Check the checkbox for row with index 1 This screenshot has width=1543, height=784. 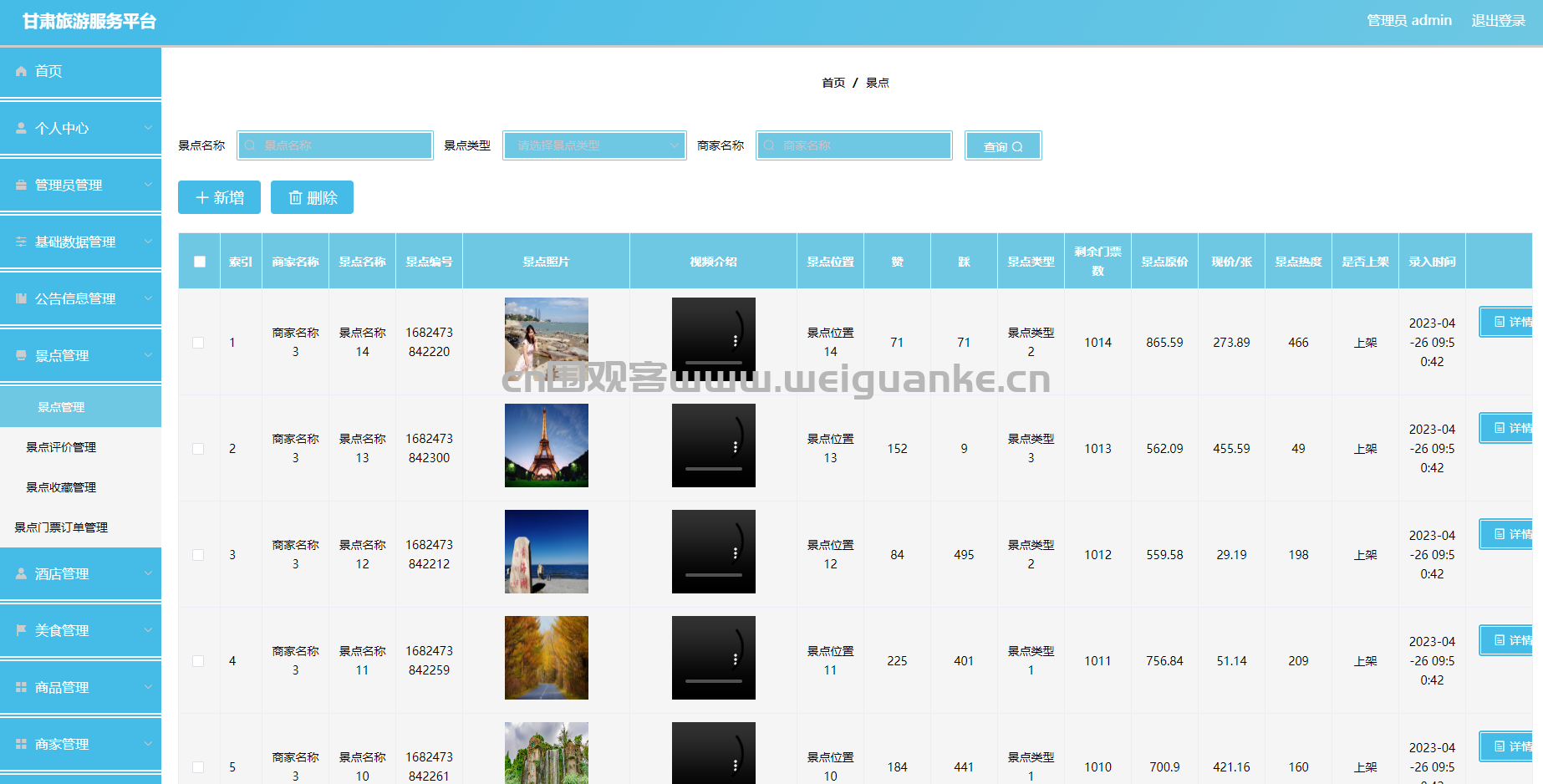click(198, 343)
